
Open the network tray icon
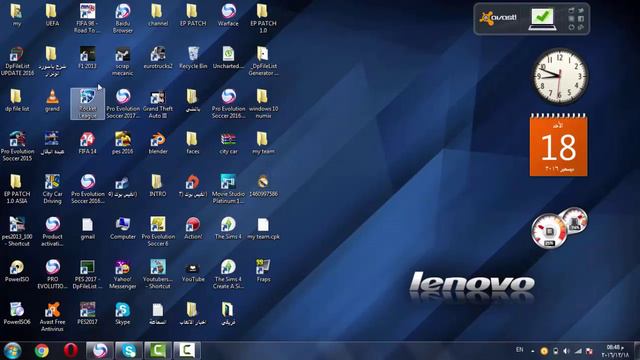point(578,351)
